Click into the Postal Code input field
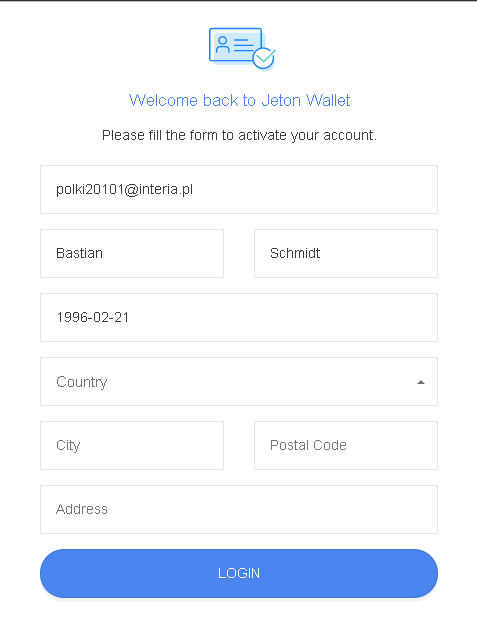This screenshot has height=633, width=477. (346, 446)
